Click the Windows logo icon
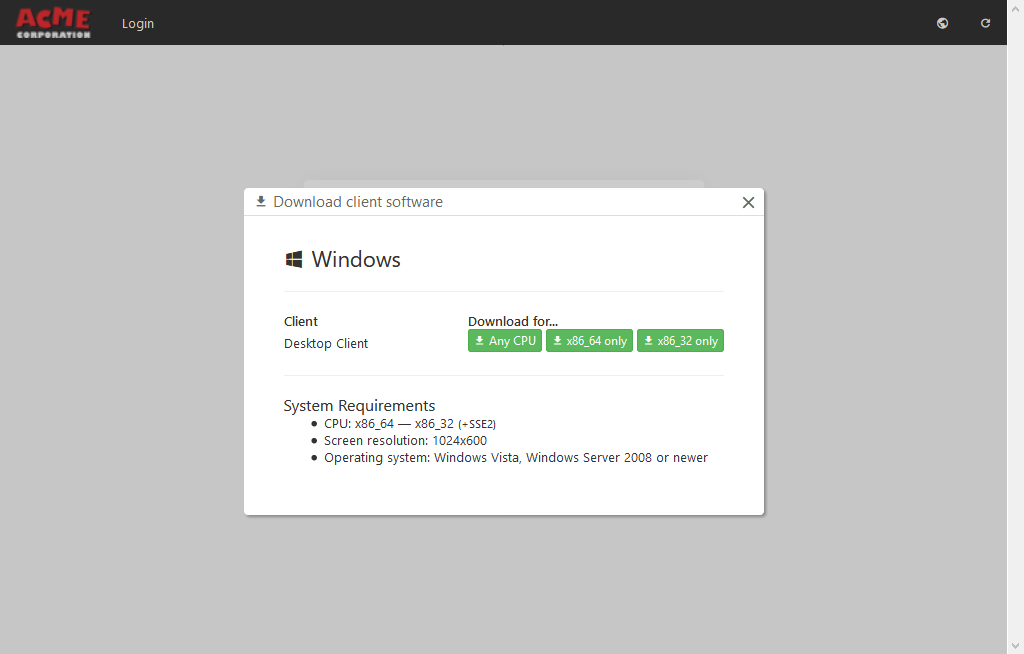1024x654 pixels. coord(294,259)
